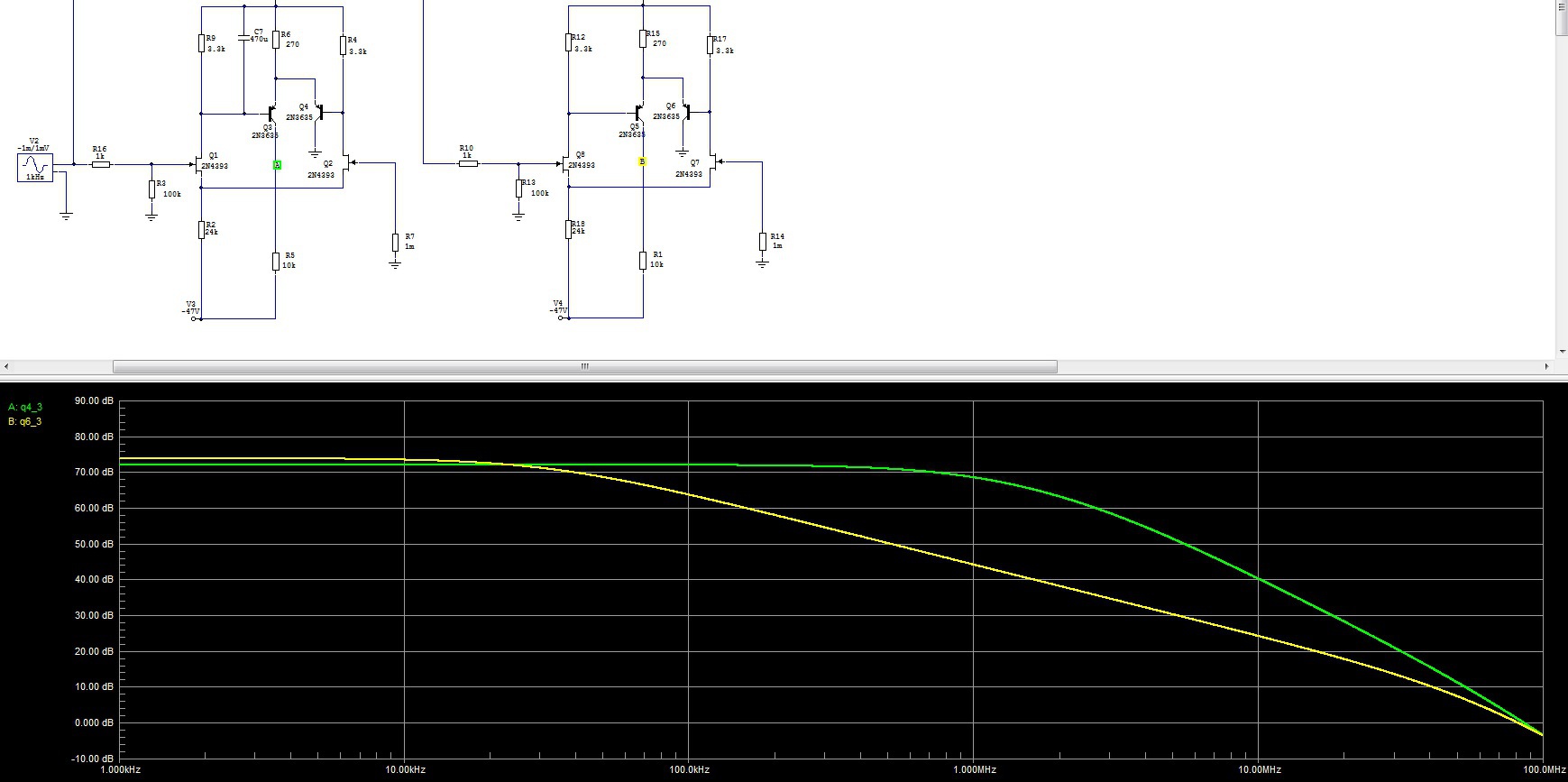Image resolution: width=1568 pixels, height=782 pixels.
Task: Select resistor R9 (3.3k) symbol
Action: [x=202, y=43]
